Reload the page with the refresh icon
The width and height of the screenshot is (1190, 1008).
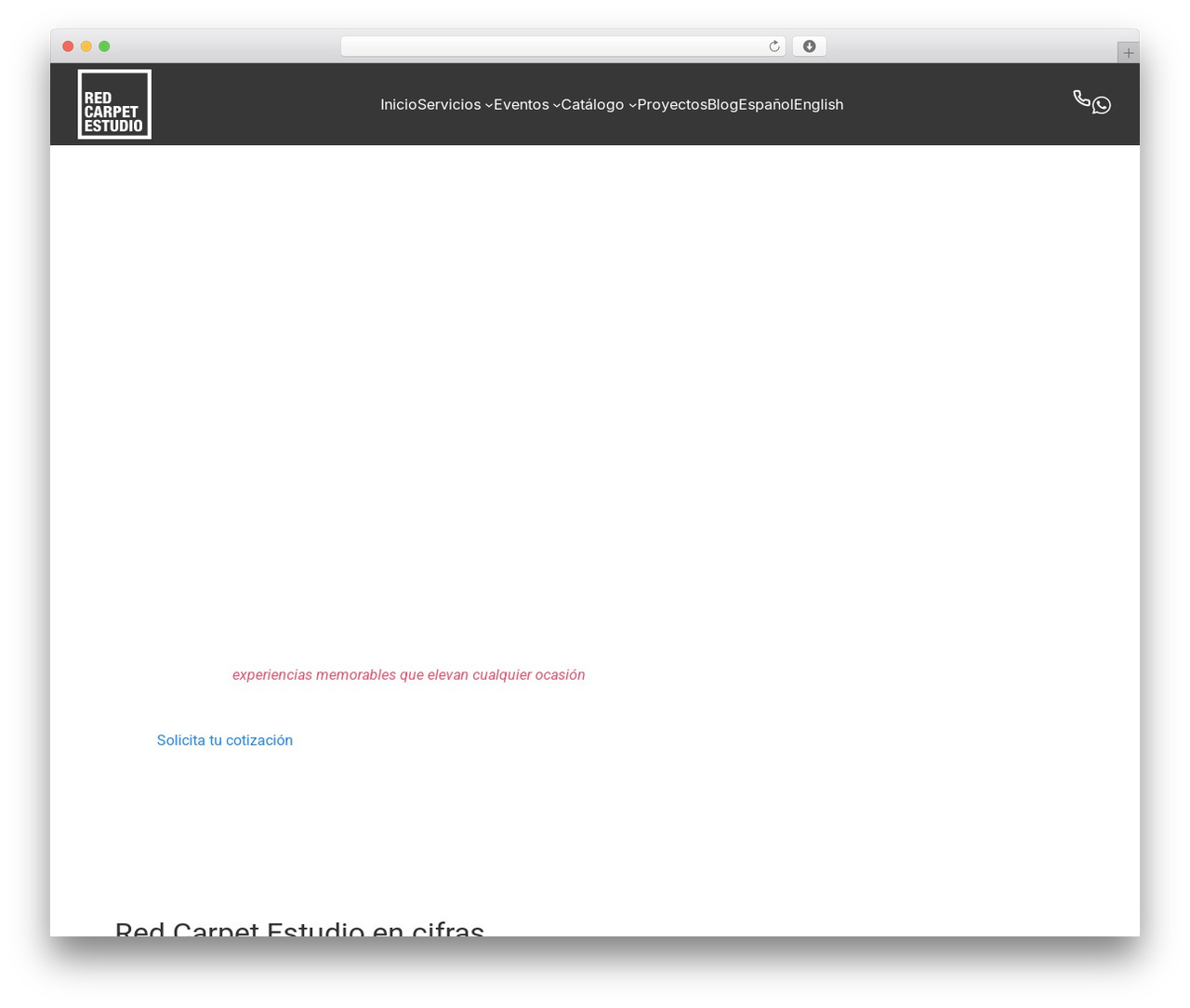tap(773, 46)
